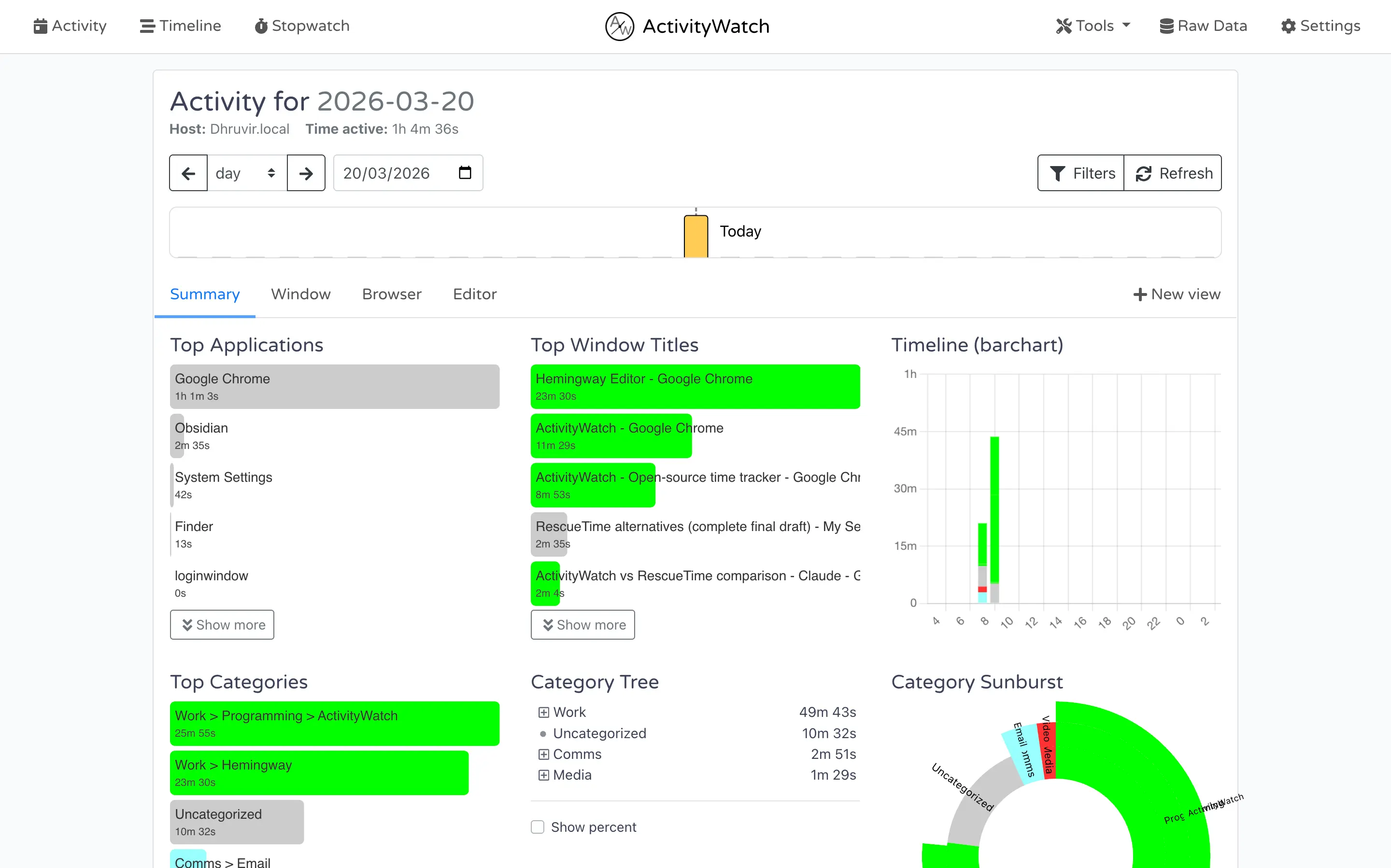The height and width of the screenshot is (868, 1391).
Task: Open the day period selector dropdown
Action: point(246,173)
